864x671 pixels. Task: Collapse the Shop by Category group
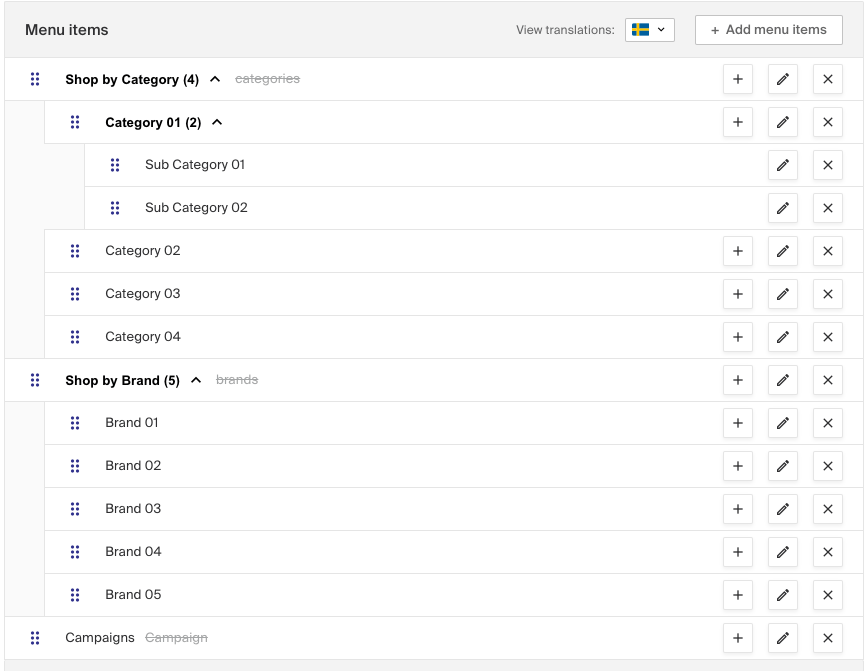[215, 79]
